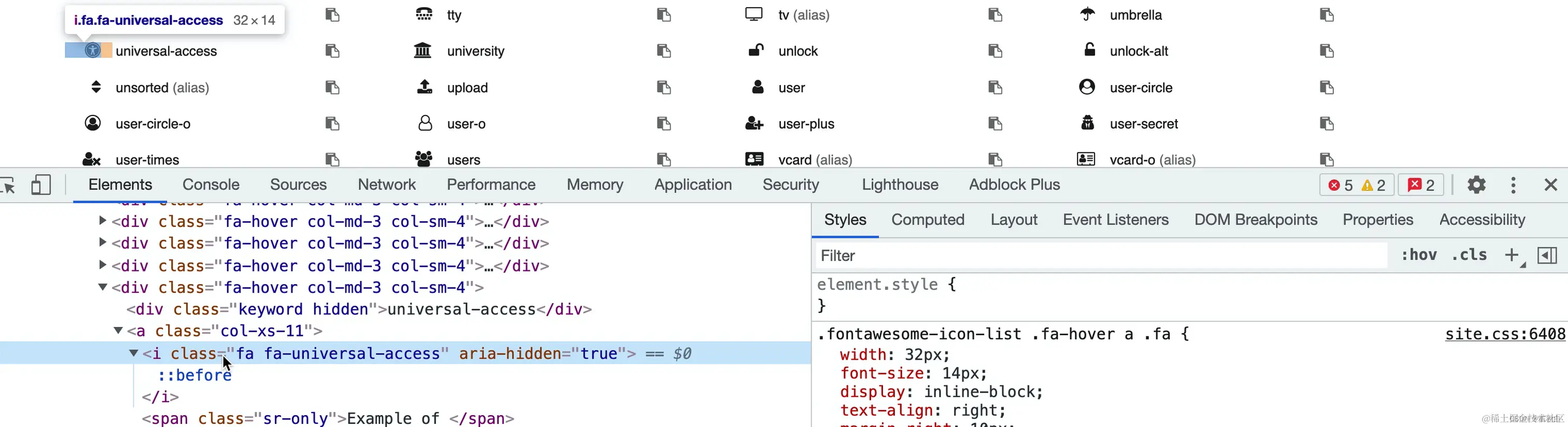1568x427 pixels.
Task: Click the users group icon
Action: coord(424,160)
